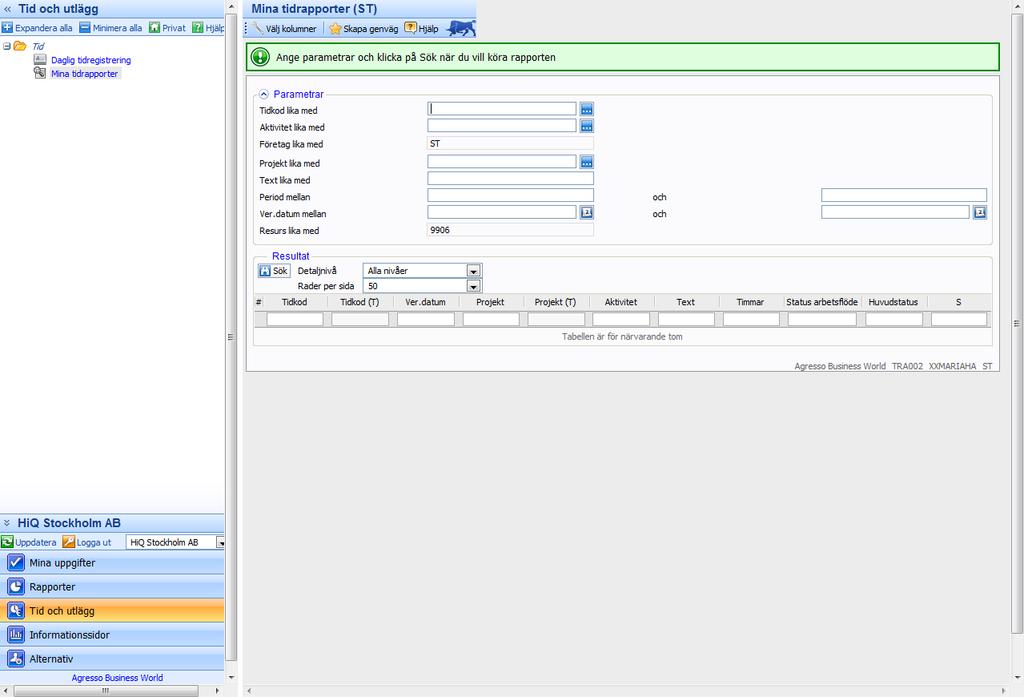The width and height of the screenshot is (1024, 697).
Task: Open the Ver.datum end calendar picker
Action: (980, 212)
